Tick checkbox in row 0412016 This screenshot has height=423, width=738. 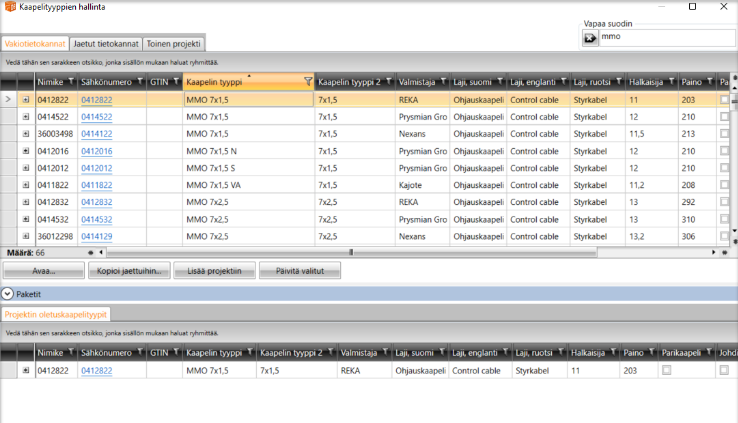pos(724,151)
